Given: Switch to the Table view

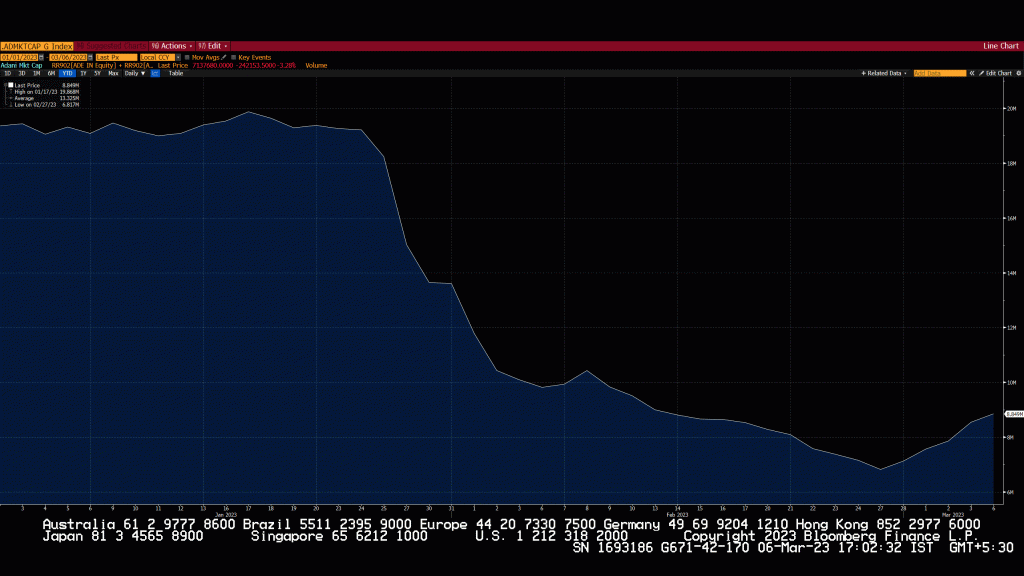Looking at the screenshot, I should 175,73.
